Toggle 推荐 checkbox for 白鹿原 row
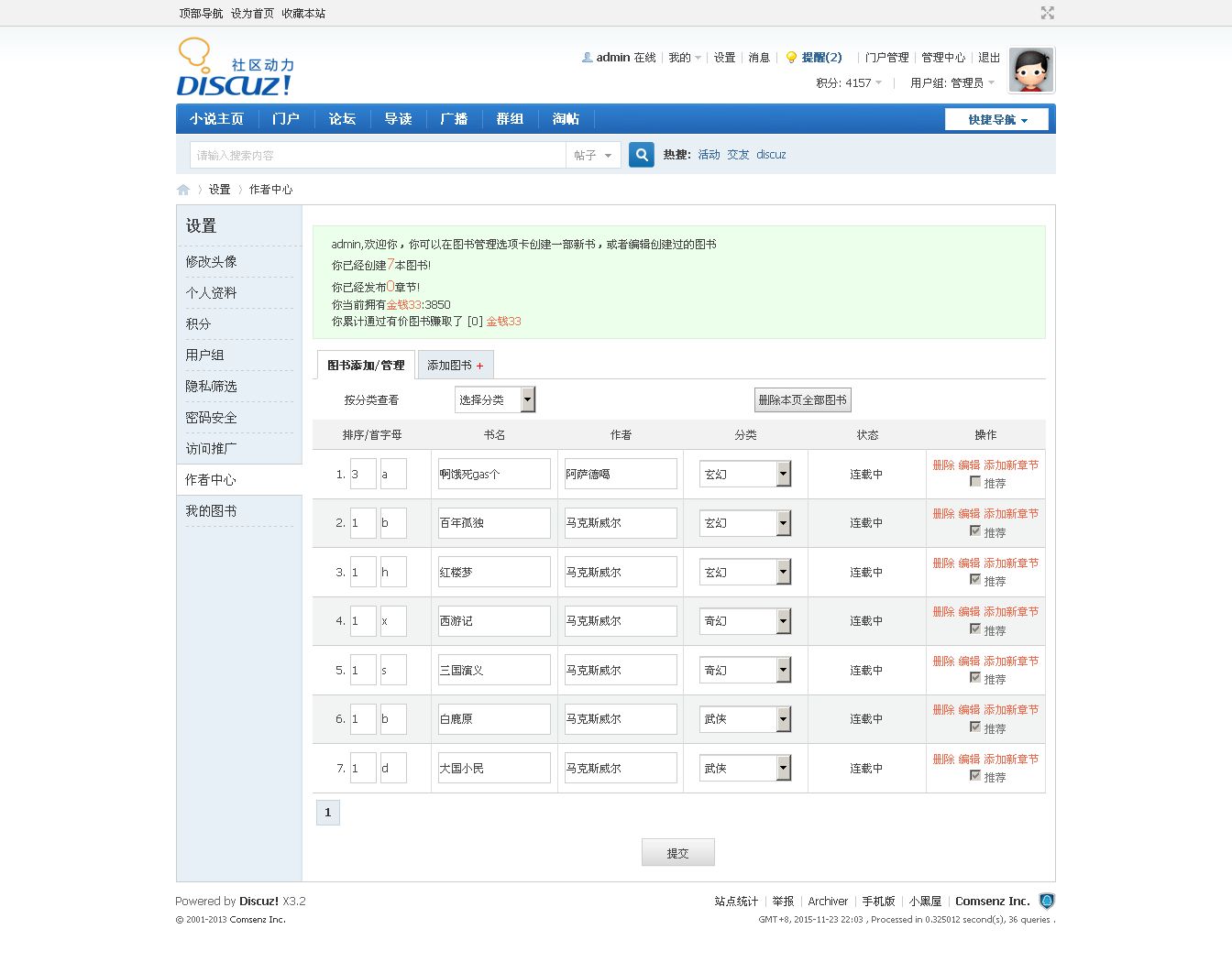Screen dimensions: 1232x973 click(975, 727)
